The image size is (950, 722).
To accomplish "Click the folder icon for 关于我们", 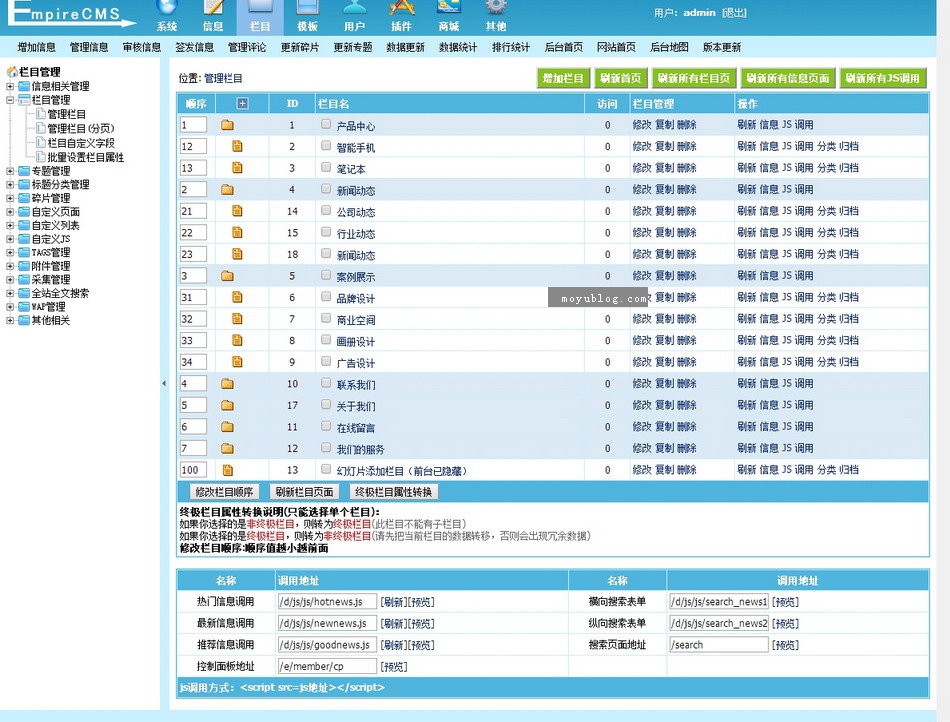I will pos(227,405).
